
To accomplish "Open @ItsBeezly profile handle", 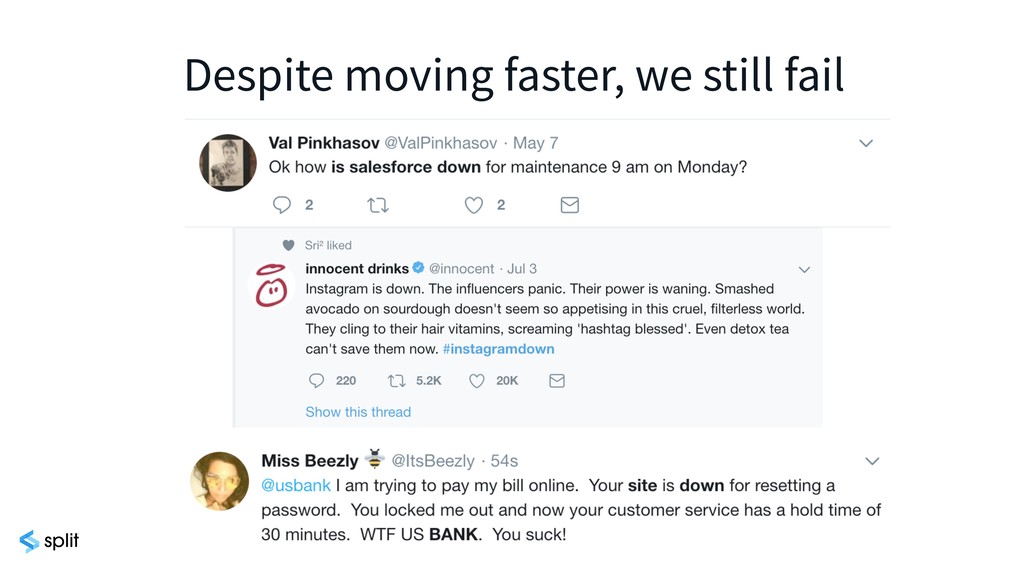I will 433,461.
